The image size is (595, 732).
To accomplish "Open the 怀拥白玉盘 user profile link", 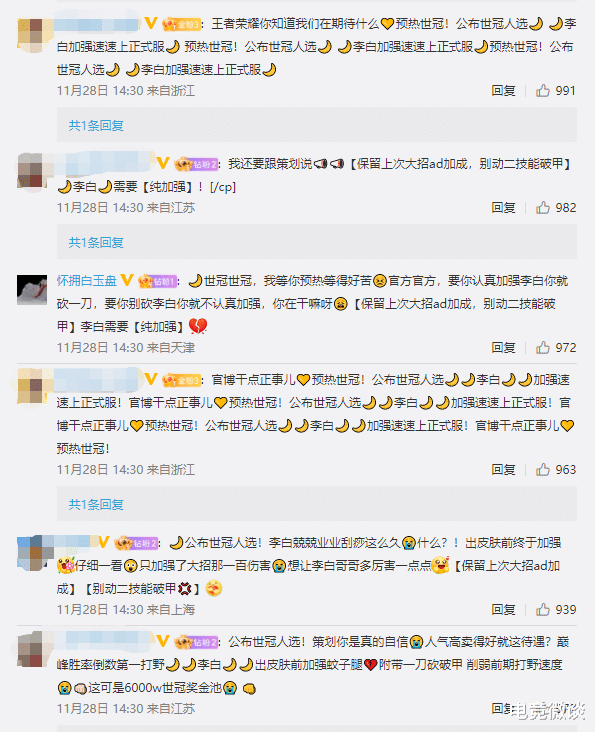I will pyautogui.click(x=87, y=281).
